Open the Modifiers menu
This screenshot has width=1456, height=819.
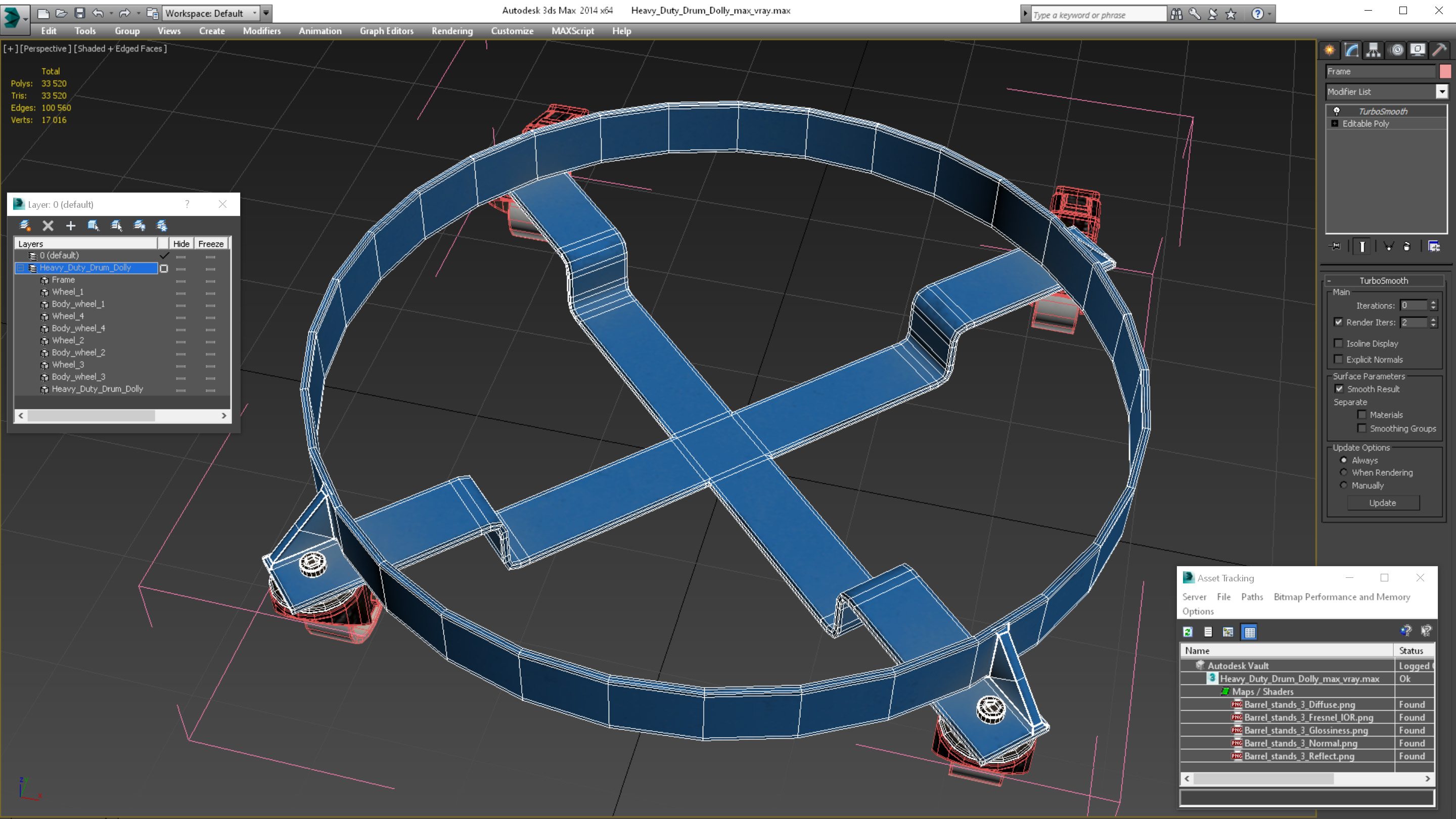coord(262,31)
